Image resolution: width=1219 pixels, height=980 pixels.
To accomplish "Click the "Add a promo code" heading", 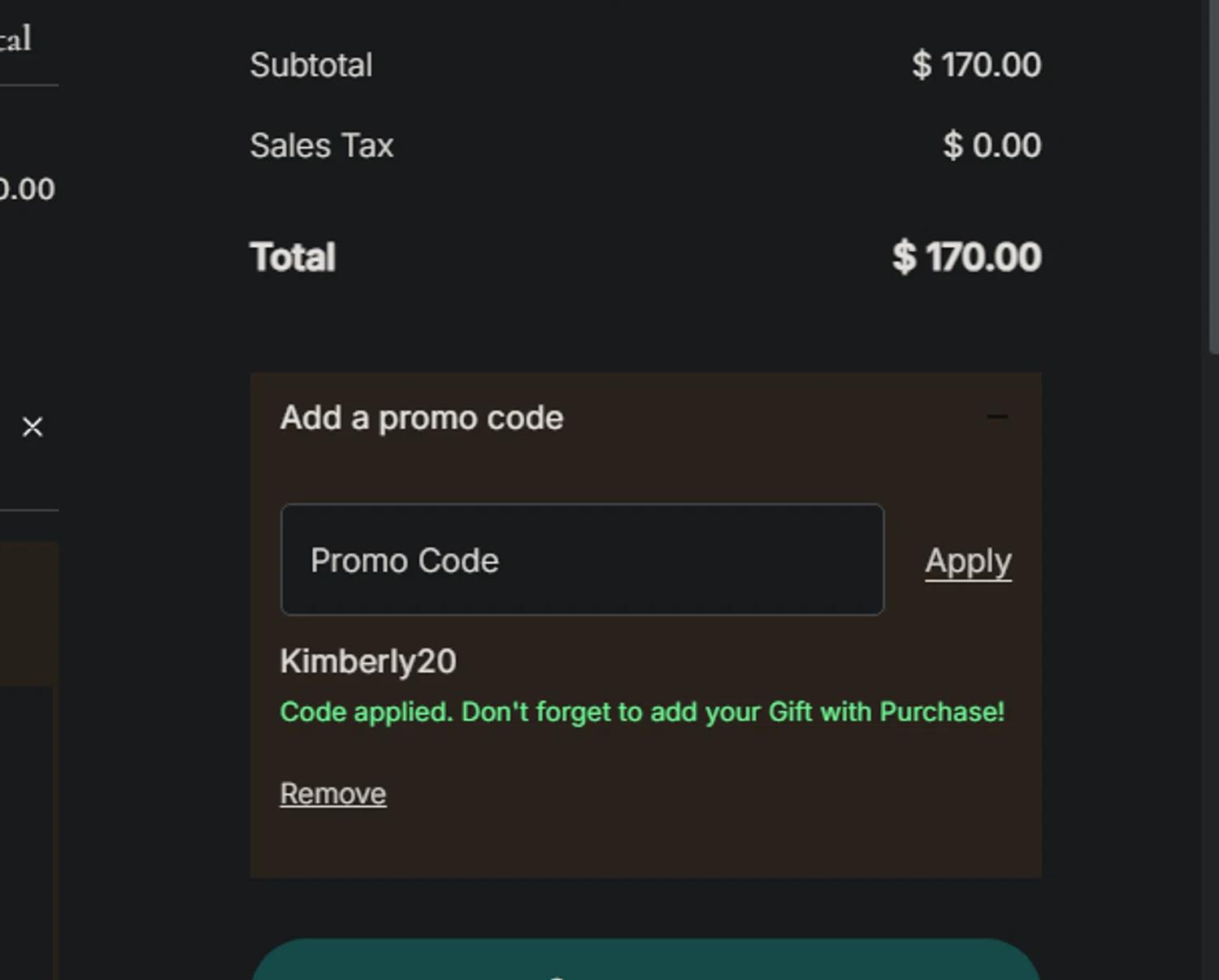I will coord(422,418).
